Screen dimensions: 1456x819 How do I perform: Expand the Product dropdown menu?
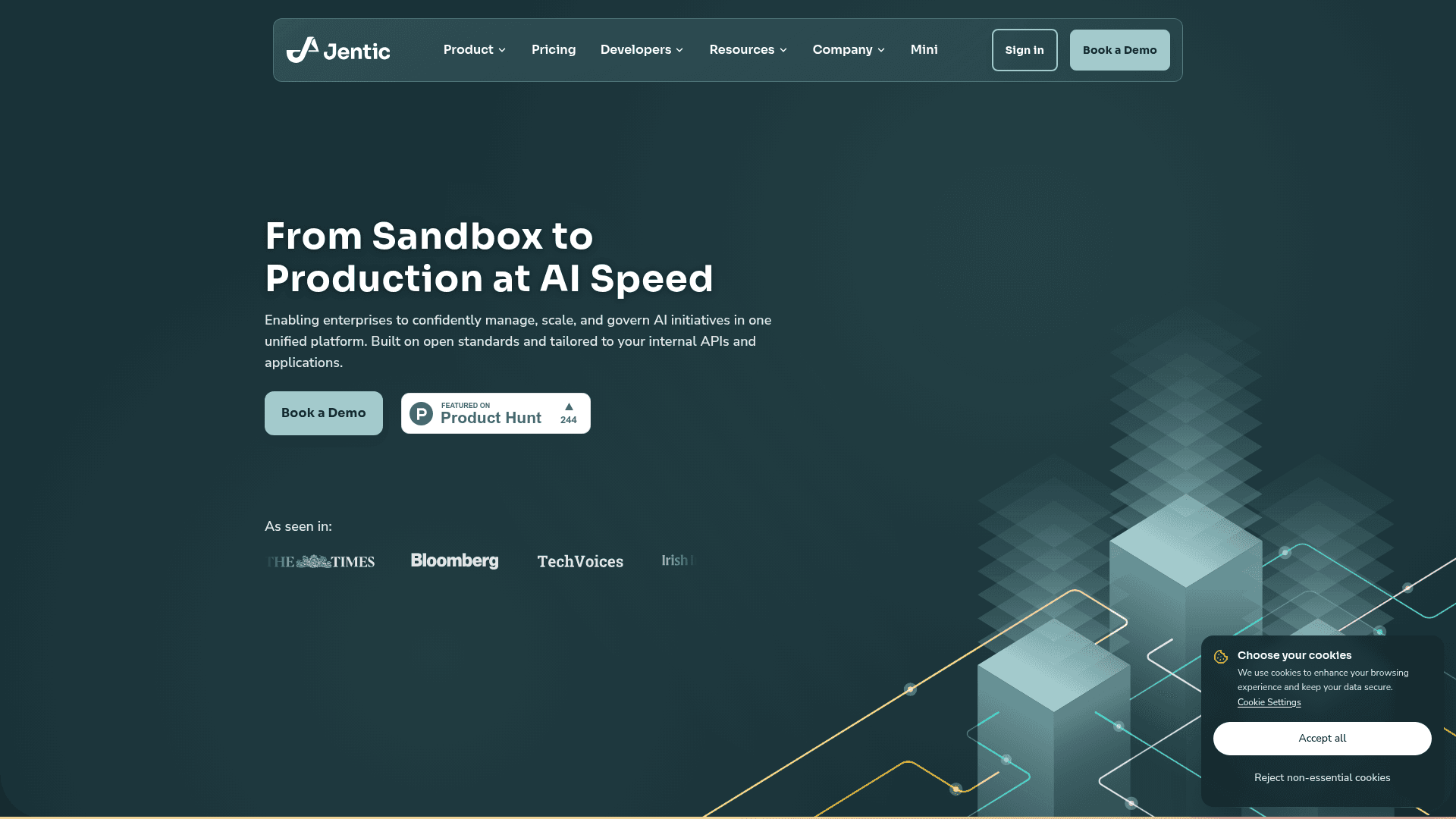click(x=474, y=50)
